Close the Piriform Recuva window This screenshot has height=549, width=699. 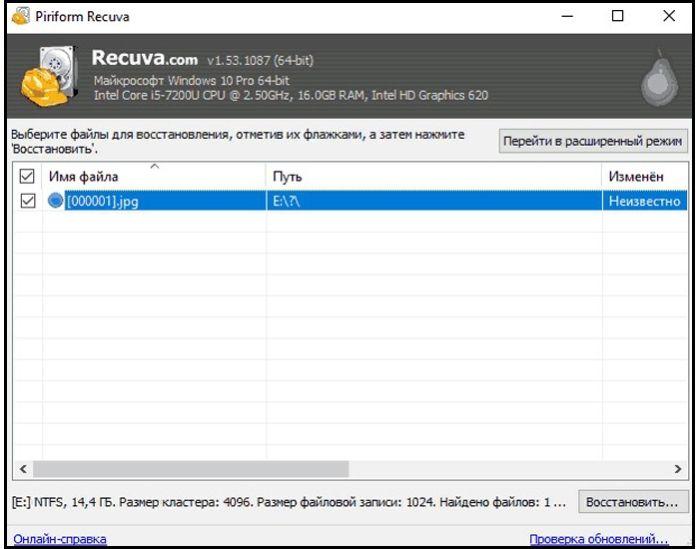[x=669, y=16]
